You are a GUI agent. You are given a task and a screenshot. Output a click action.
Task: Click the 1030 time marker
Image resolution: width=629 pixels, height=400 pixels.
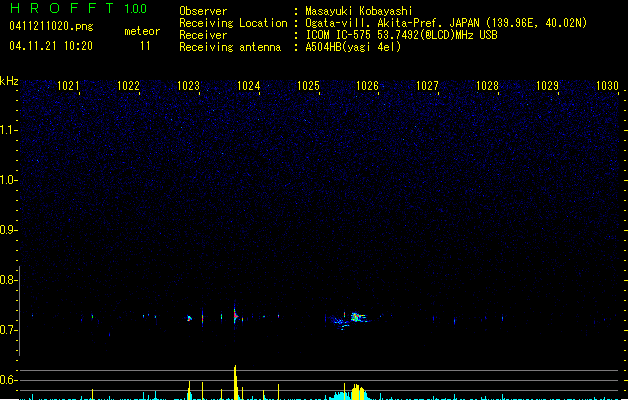point(607,86)
